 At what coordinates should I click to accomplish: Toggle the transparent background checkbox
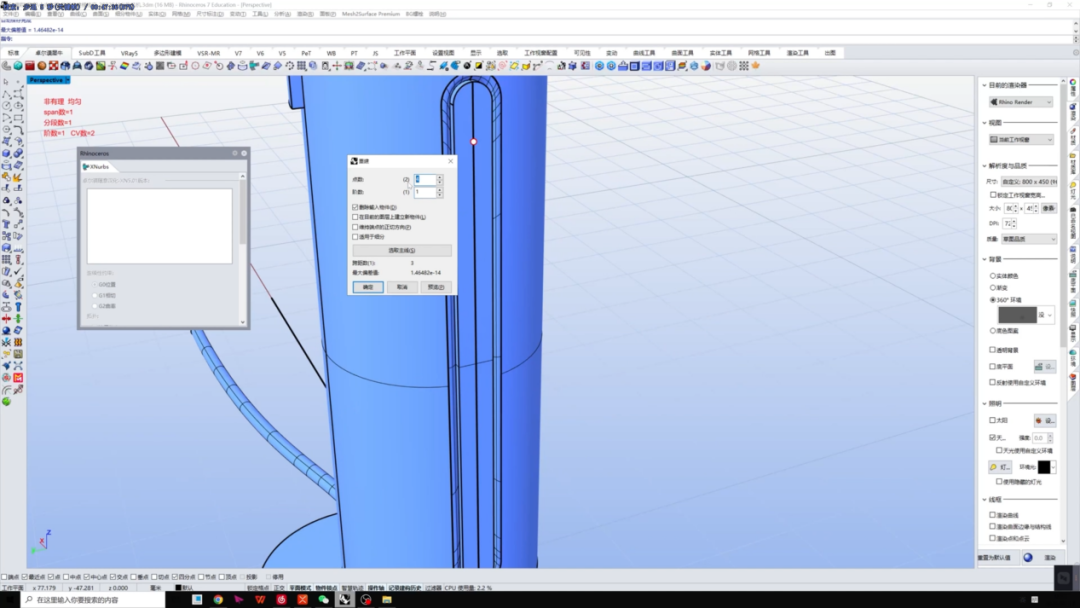click(993, 350)
